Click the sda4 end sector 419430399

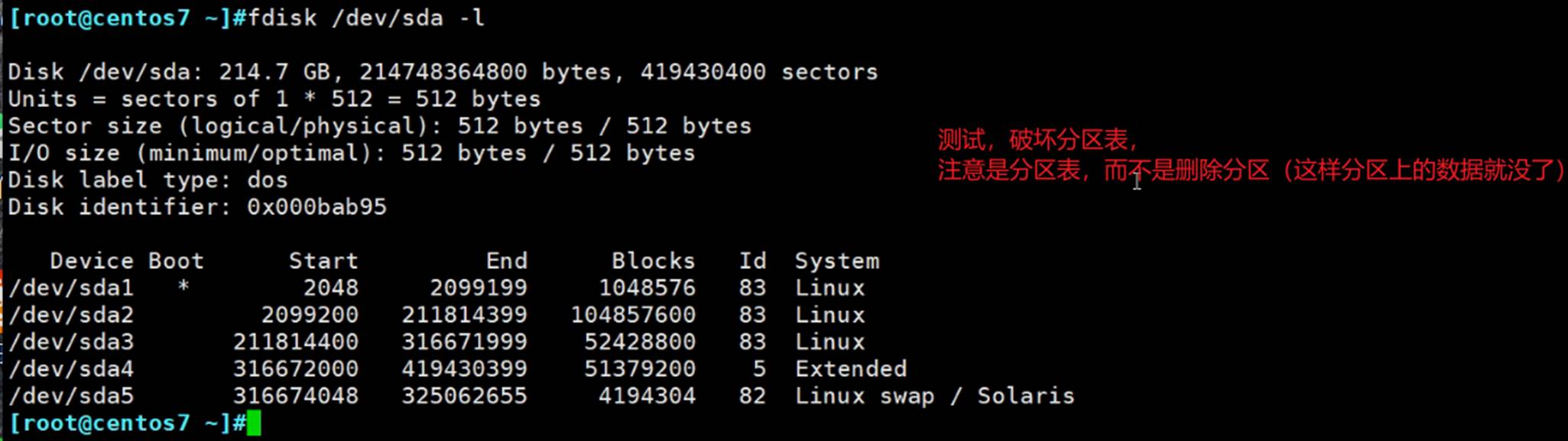464,369
